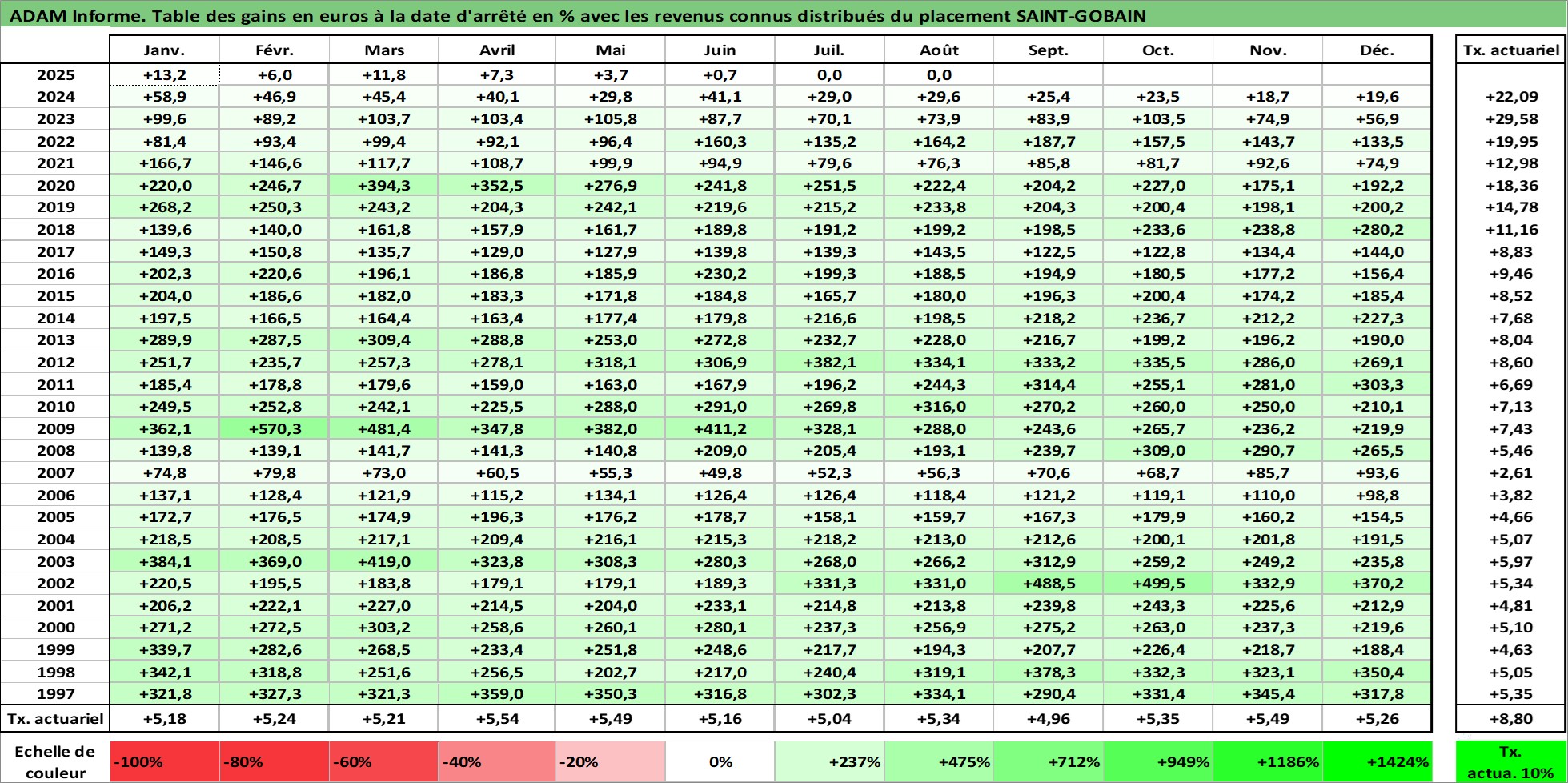Click the 2025 row label
The height and width of the screenshot is (783, 1568).
tap(55, 75)
